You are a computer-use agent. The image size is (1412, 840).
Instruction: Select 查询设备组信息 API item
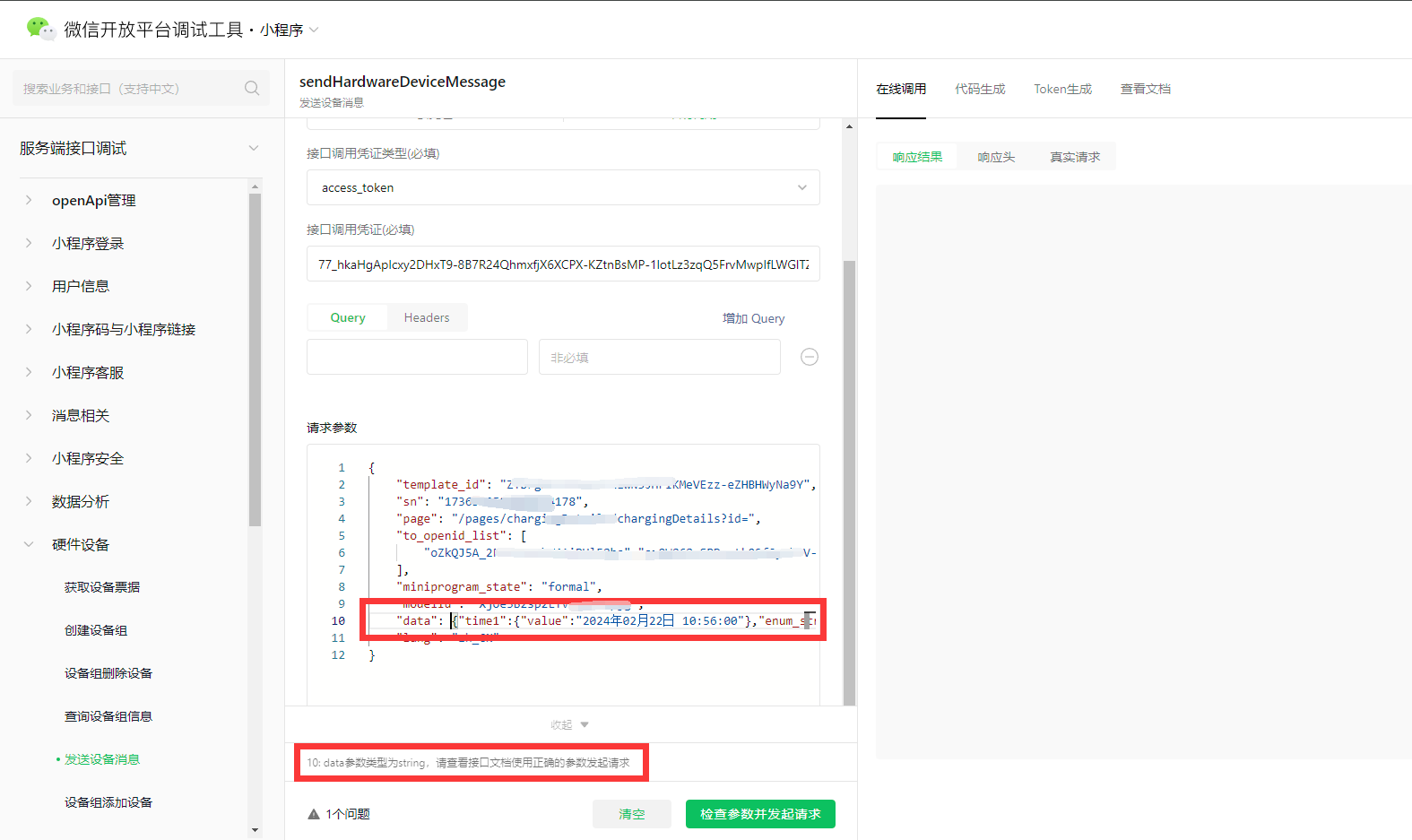(108, 716)
